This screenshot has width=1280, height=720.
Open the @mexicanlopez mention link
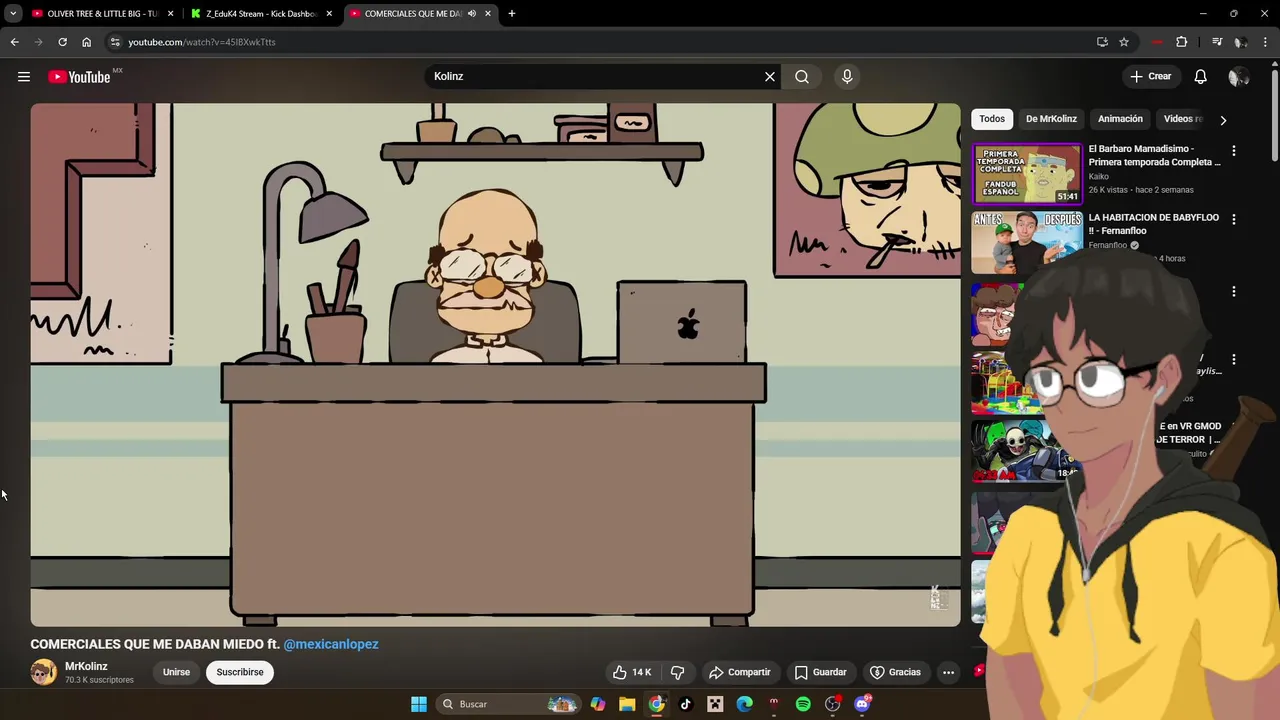(331, 644)
